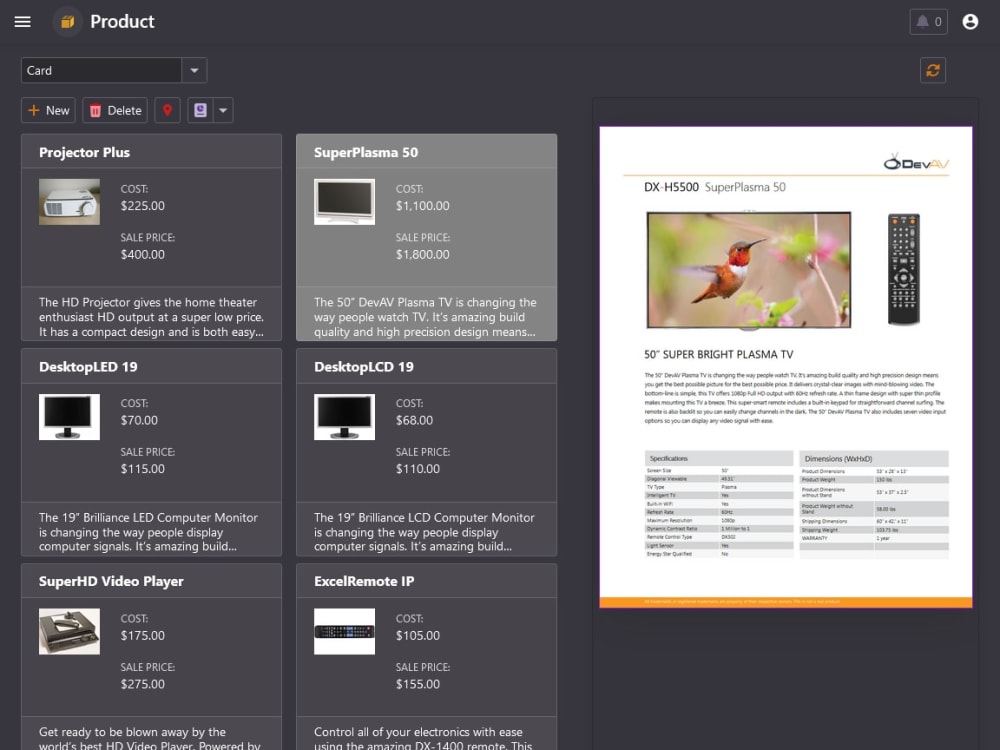Click the $175.00 cost value
This screenshot has width=1000, height=750.
coord(142,636)
